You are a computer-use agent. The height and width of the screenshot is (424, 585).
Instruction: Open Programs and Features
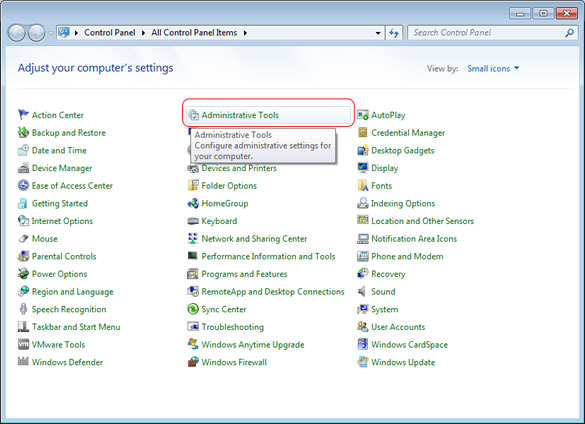point(244,274)
